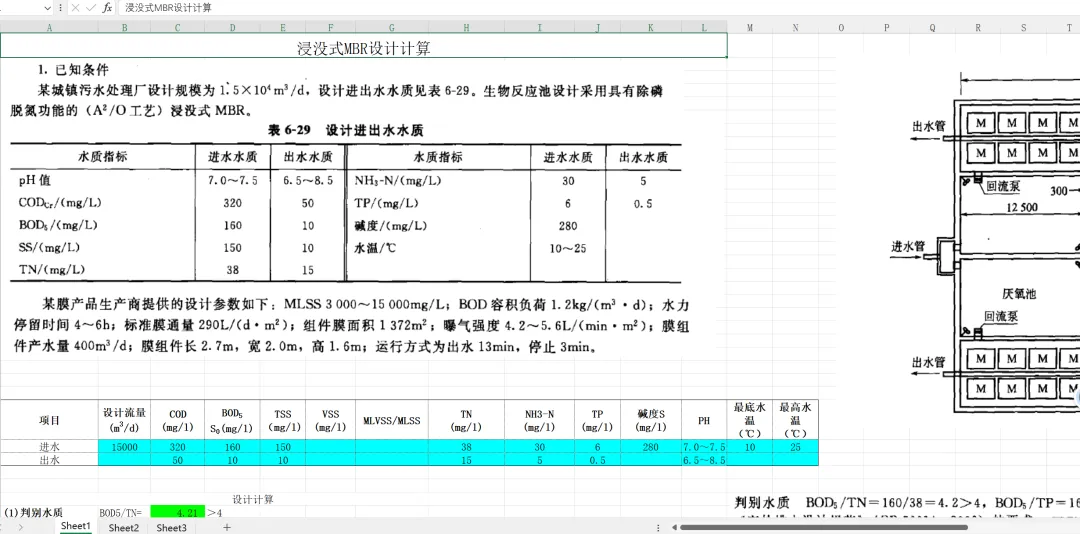Select the 项目 header cell
Screen dimensions: 1080x534
click(49, 420)
